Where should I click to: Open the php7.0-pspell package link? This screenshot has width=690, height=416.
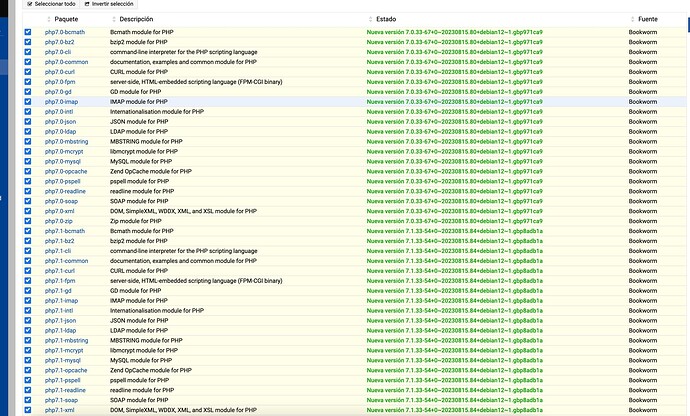(x=62, y=181)
